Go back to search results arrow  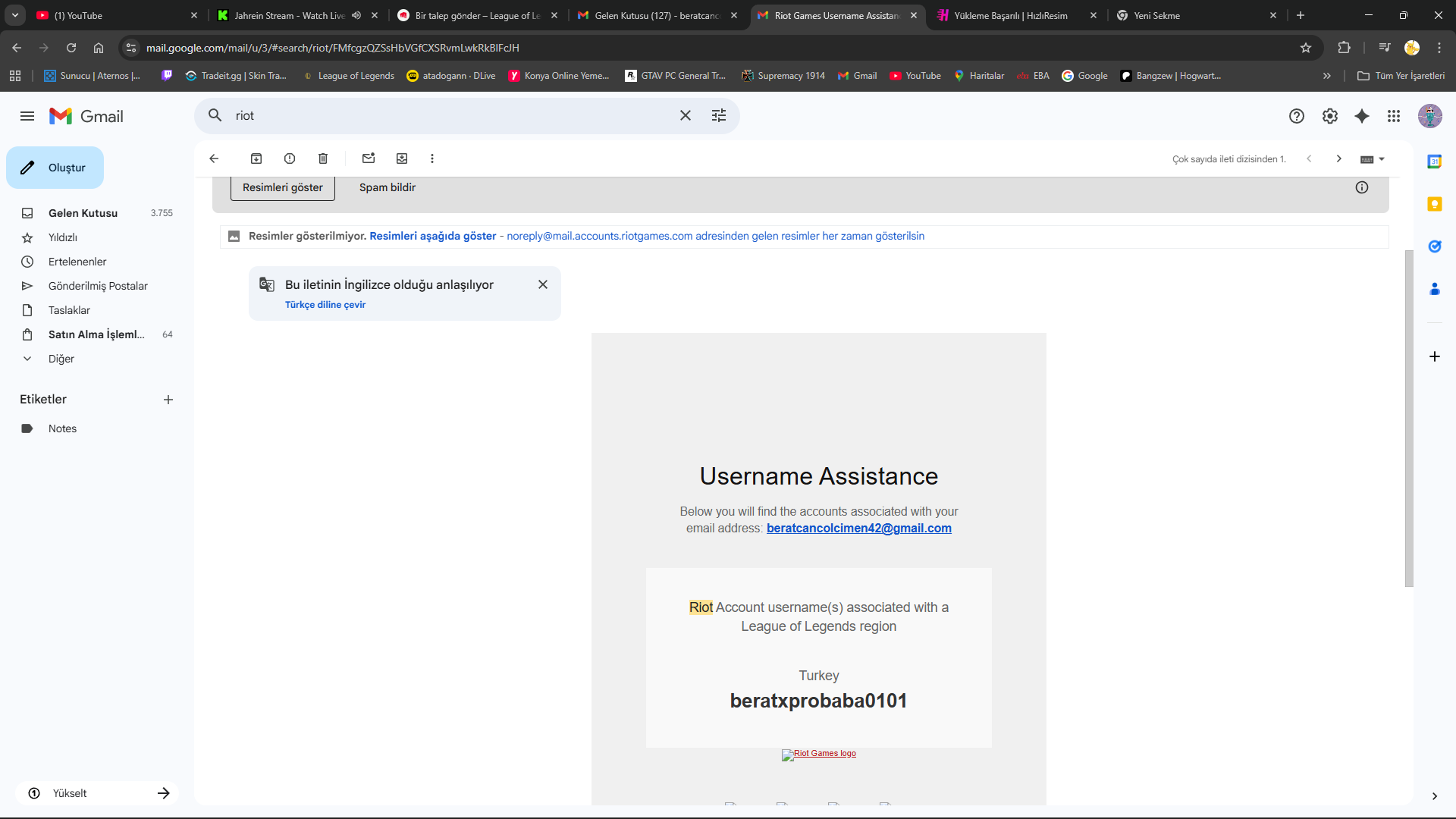point(214,158)
